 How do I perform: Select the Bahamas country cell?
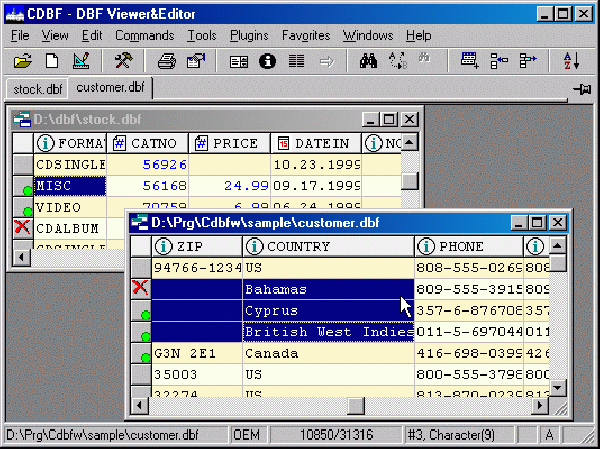(x=328, y=289)
